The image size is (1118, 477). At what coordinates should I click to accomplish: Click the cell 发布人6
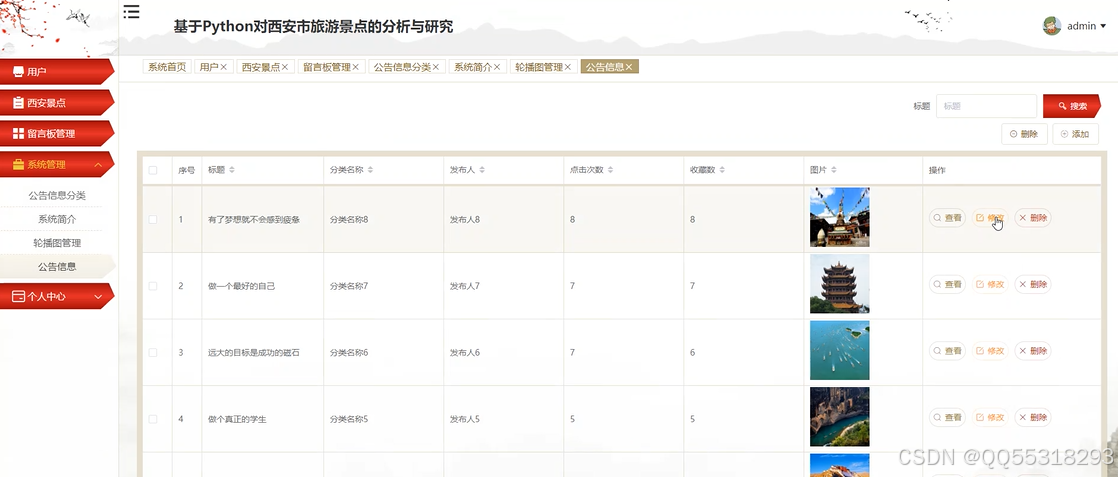tap(465, 352)
